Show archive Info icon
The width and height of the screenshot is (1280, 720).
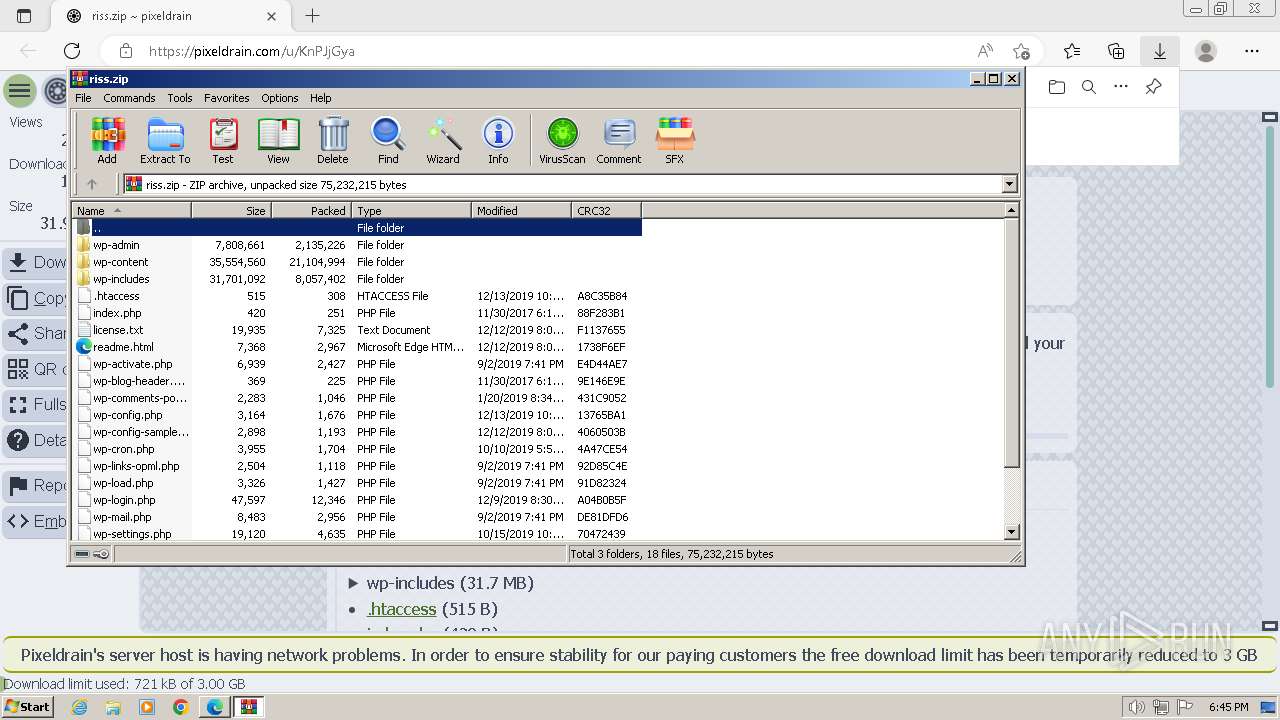[498, 140]
